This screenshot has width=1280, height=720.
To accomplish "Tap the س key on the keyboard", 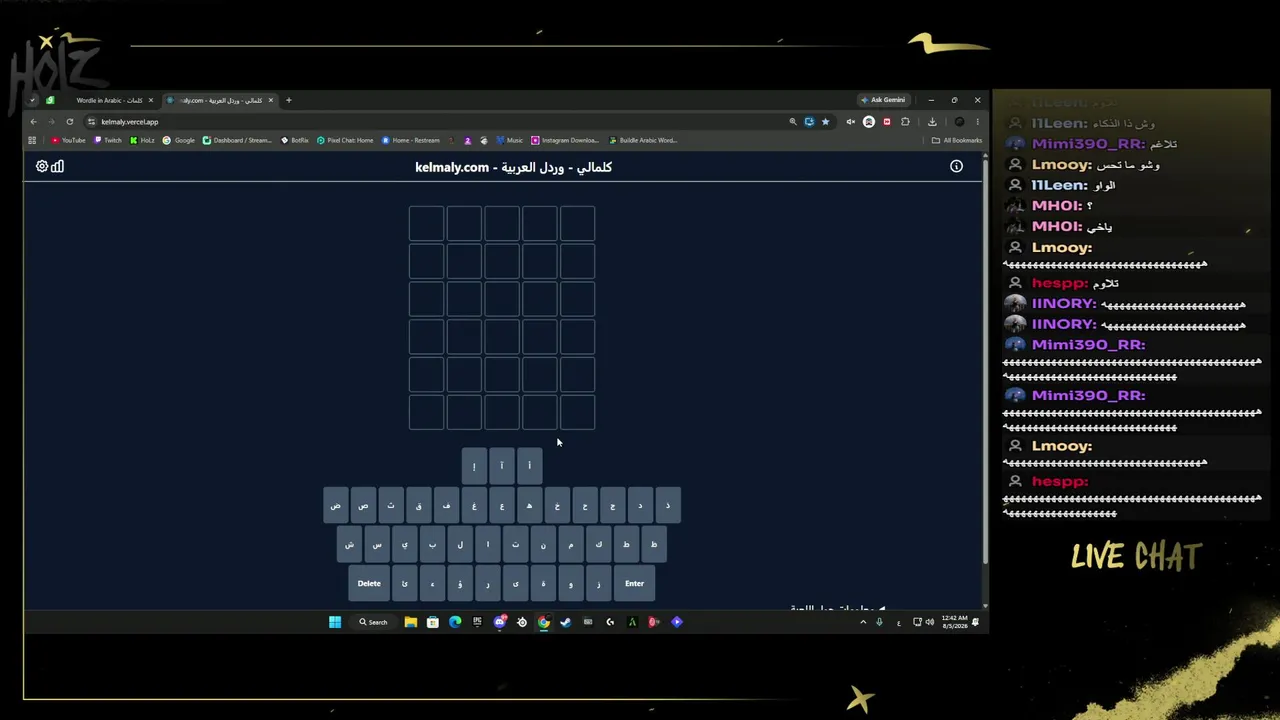I will (x=377, y=544).
